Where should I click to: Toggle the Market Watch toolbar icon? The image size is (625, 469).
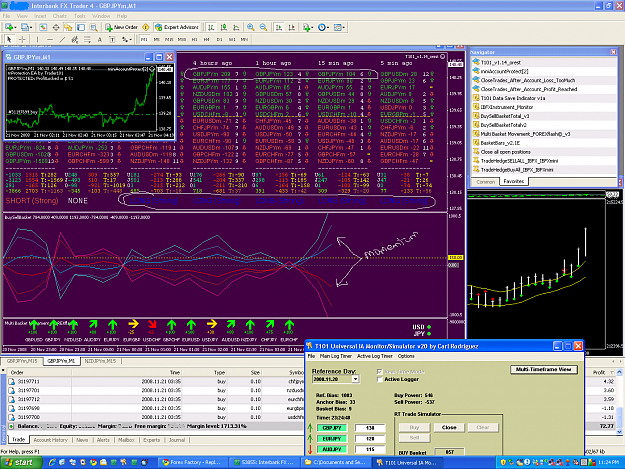[x=43, y=27]
